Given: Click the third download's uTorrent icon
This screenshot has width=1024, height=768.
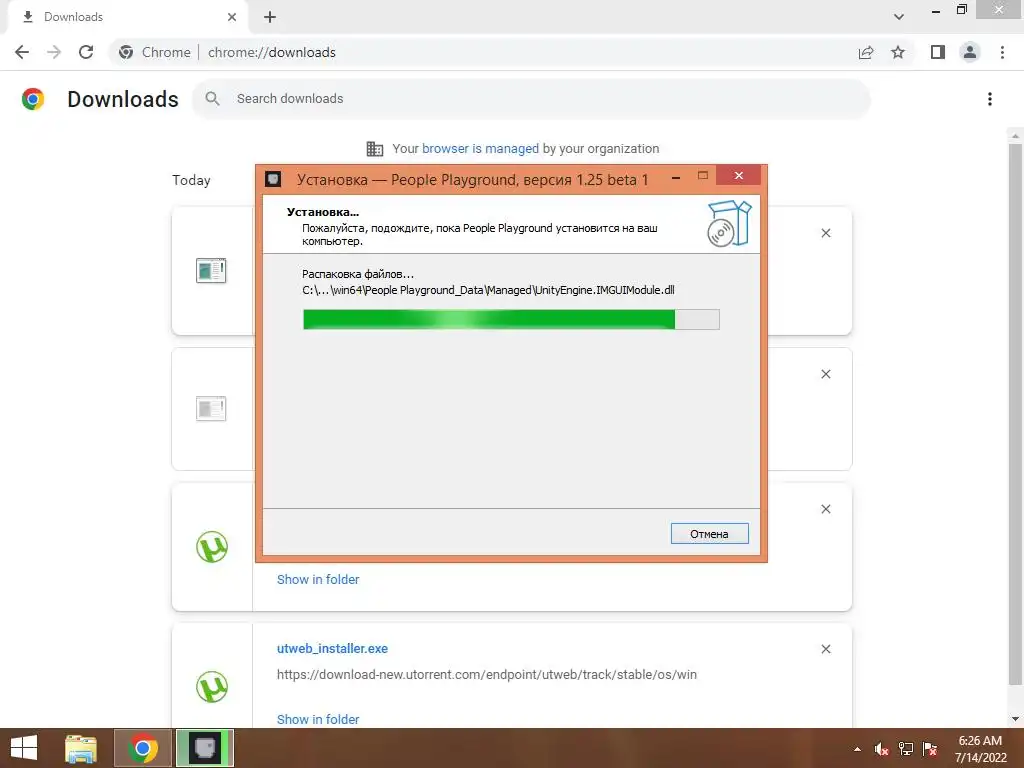Looking at the screenshot, I should 212,547.
